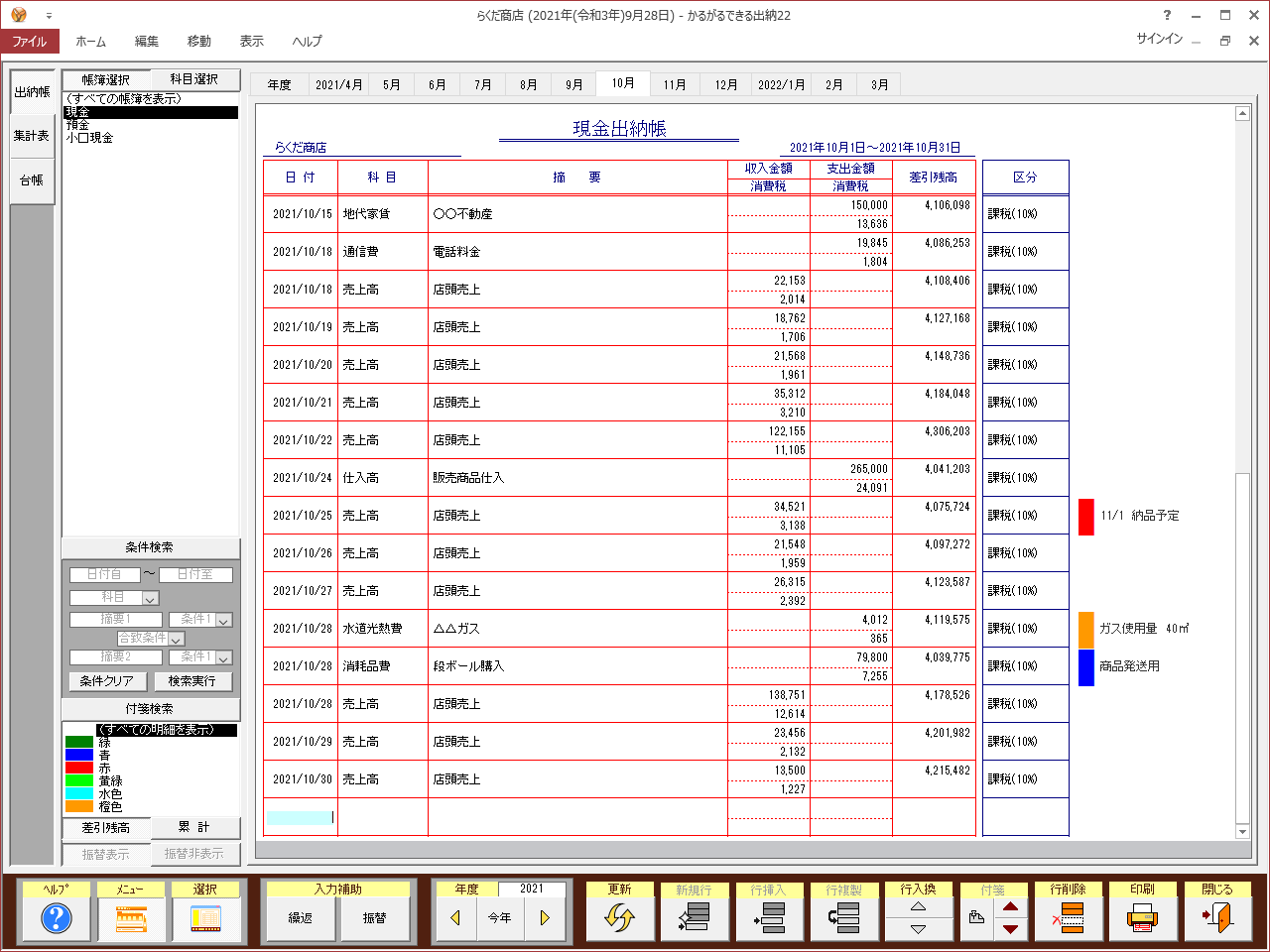Open the 科目 dropdown in 条件検索
Viewport: 1270px width, 952px height.
150,598
